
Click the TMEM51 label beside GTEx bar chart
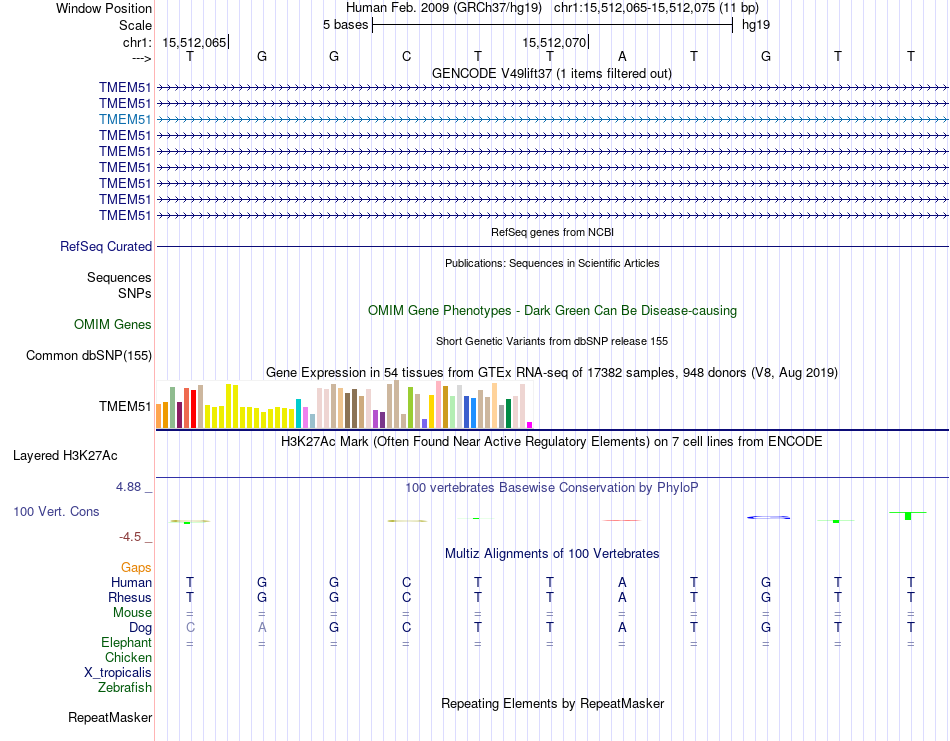(x=125, y=407)
